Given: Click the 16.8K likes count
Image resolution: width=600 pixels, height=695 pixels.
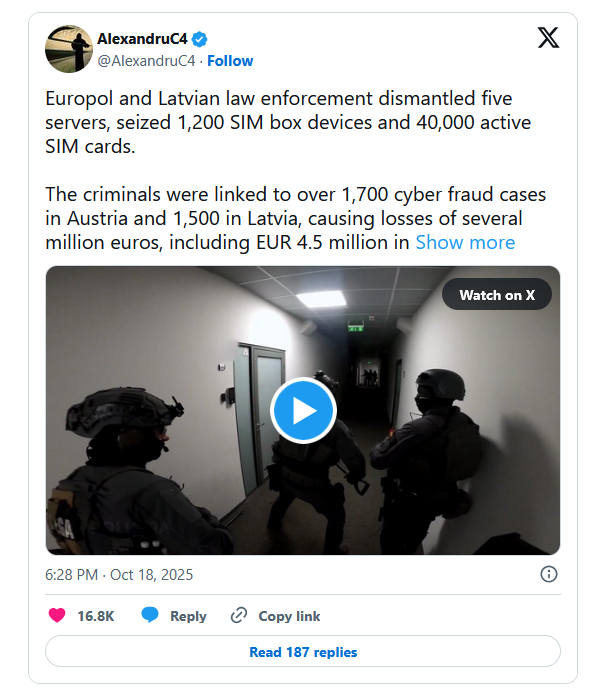Looking at the screenshot, I should click(96, 616).
